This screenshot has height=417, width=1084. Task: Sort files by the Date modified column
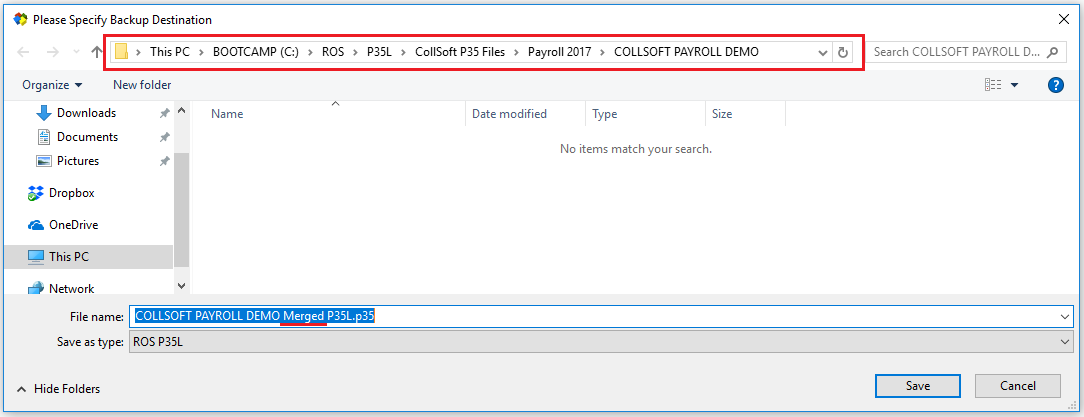pyautogui.click(x=509, y=114)
